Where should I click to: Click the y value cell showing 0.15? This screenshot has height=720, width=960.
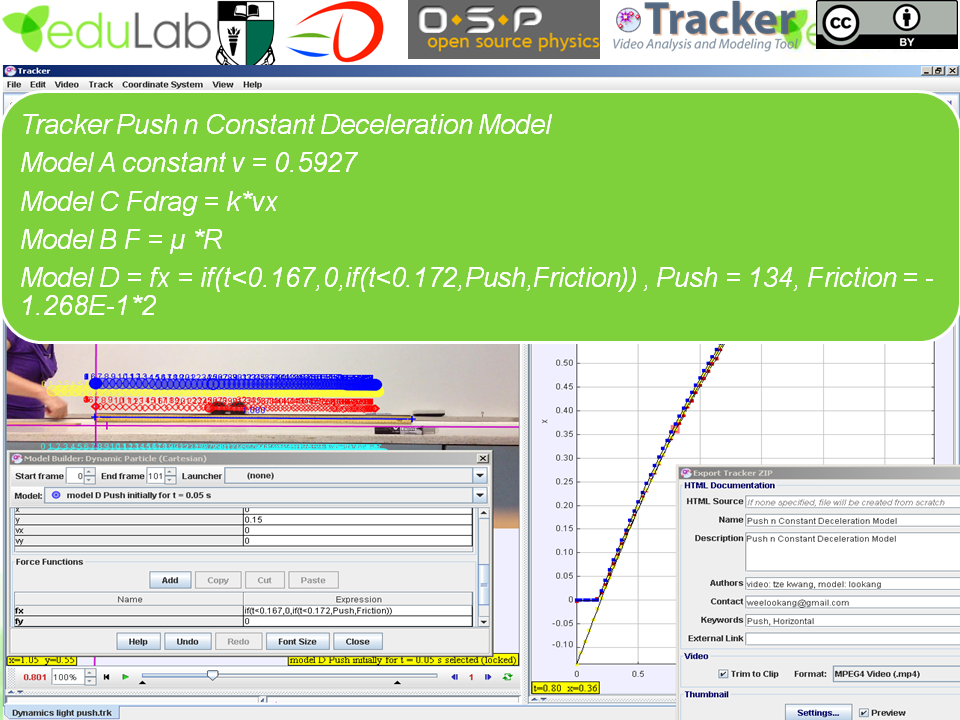click(358, 519)
